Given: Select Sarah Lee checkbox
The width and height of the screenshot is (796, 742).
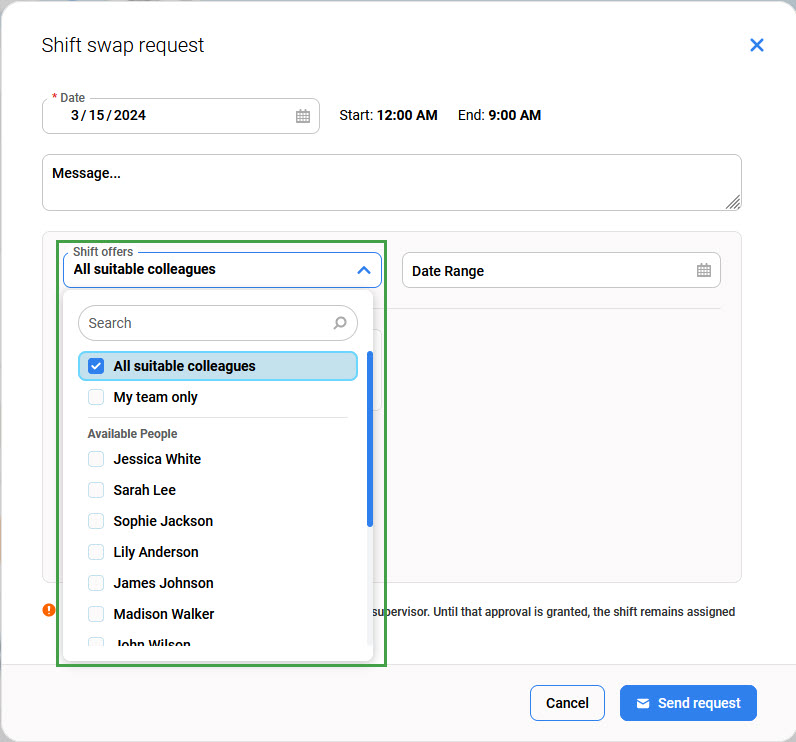Looking at the screenshot, I should click(96, 490).
